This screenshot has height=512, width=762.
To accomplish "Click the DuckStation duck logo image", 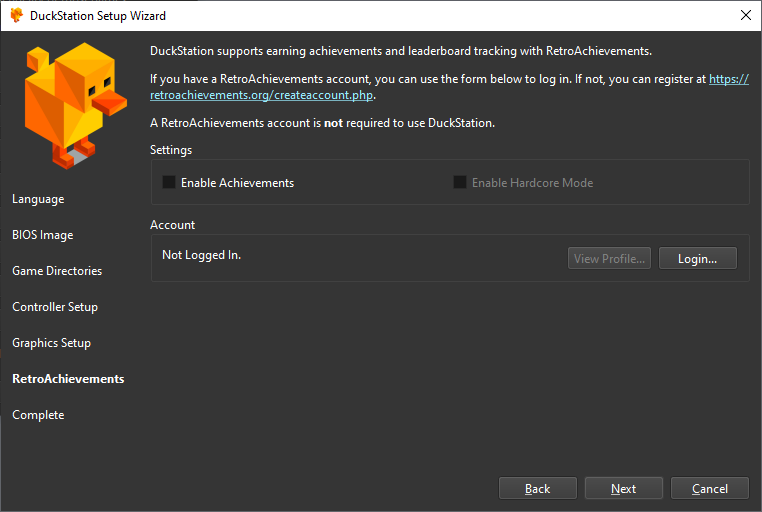I will click(75, 105).
